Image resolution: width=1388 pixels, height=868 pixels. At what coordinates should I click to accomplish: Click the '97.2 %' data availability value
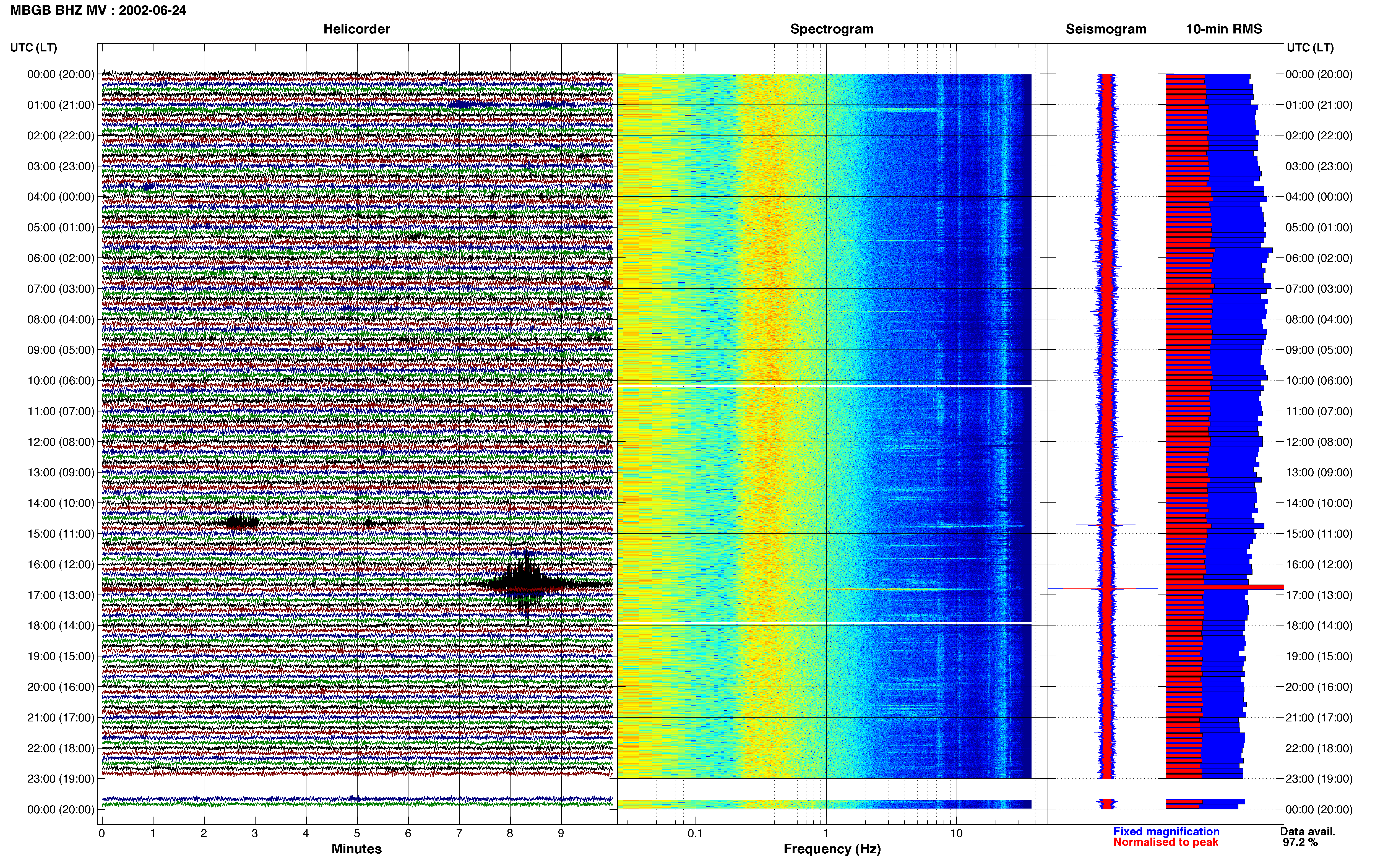(x=1300, y=842)
